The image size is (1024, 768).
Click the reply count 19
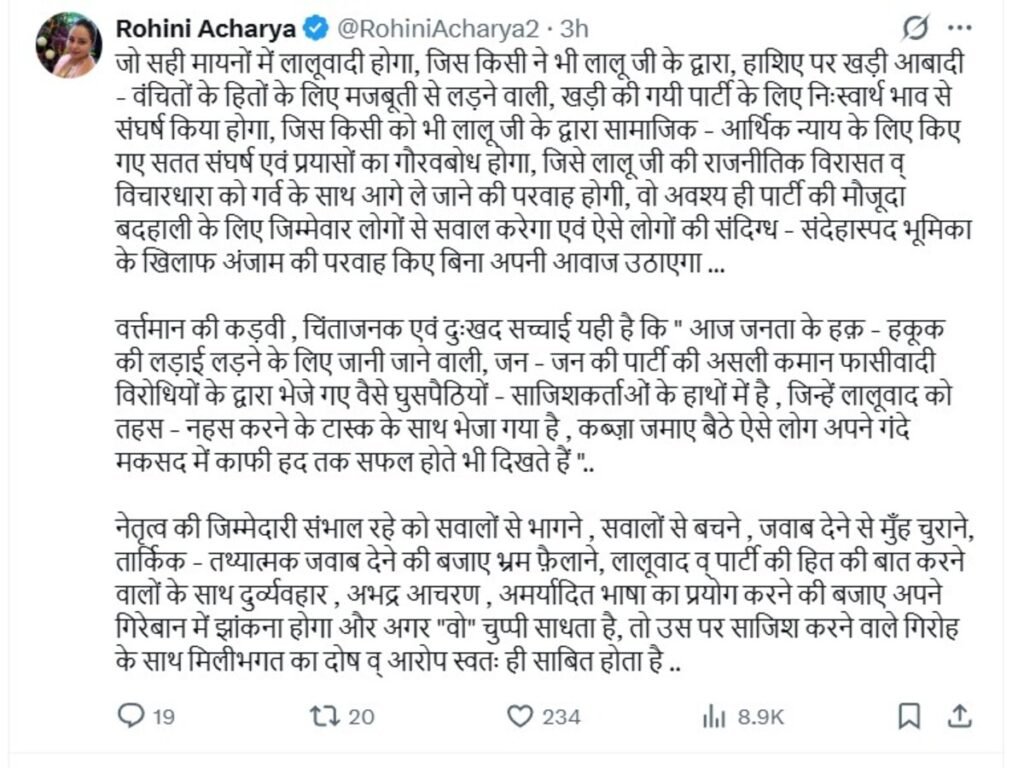[x=165, y=716]
